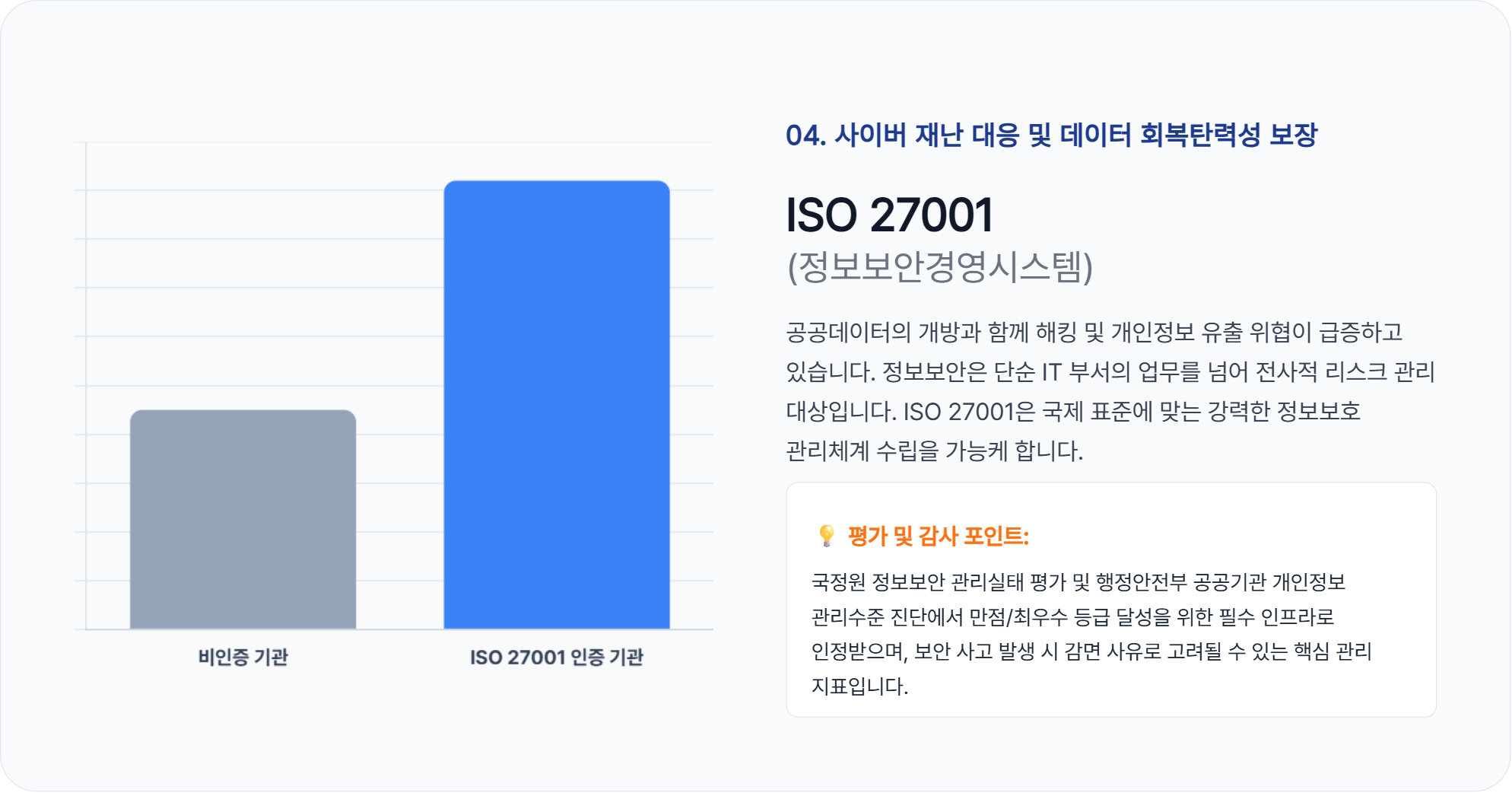Click the lightbulb icon in the callout
Viewport: 1512px width, 793px height.
pyautogui.click(x=826, y=536)
